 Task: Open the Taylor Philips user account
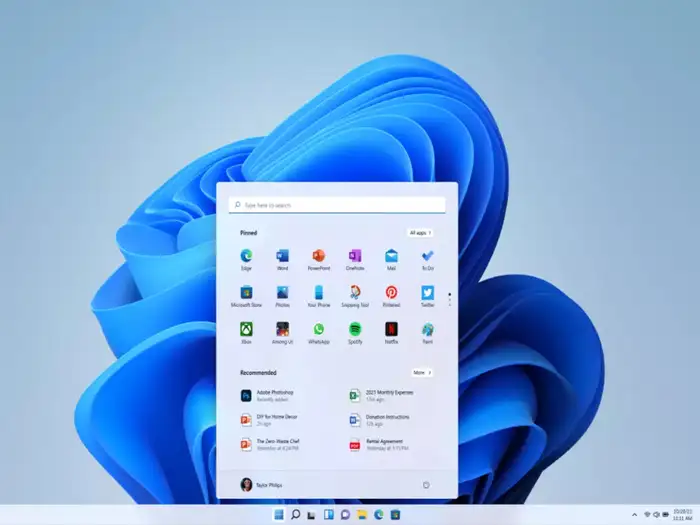coord(262,485)
